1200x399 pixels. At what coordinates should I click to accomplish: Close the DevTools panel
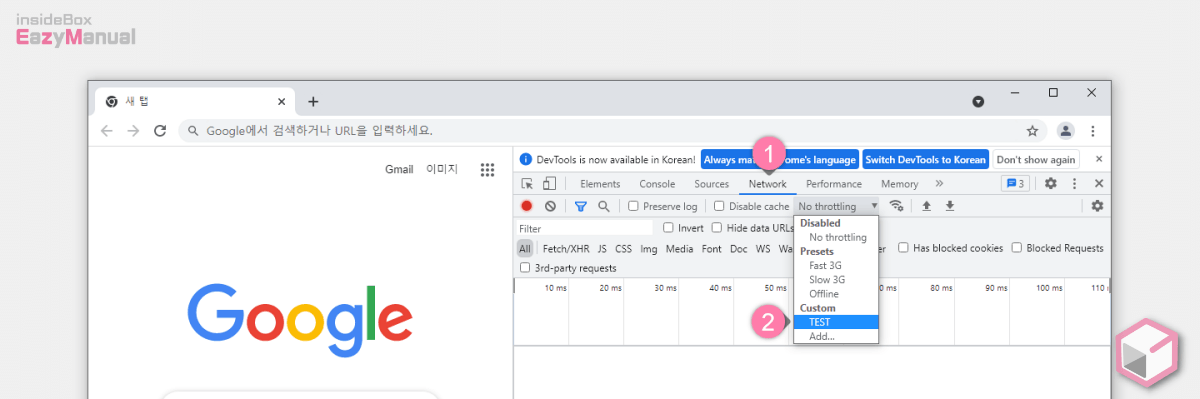pos(1098,184)
